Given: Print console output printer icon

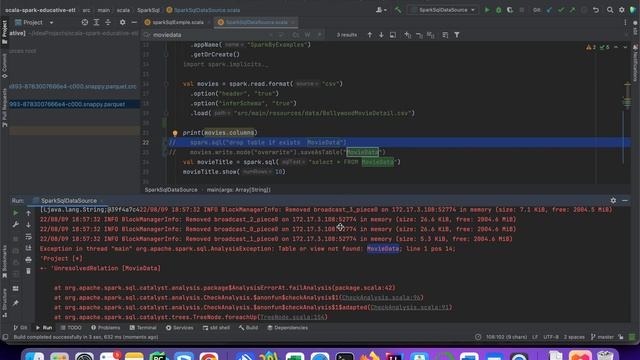Looking at the screenshot, I should [28, 260].
